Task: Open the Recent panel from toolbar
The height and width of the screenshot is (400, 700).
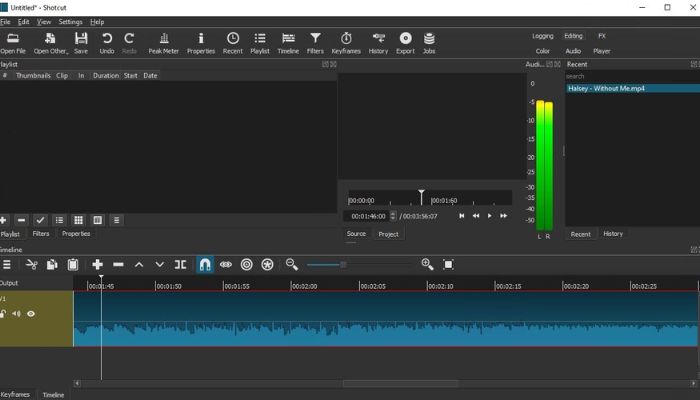Action: (x=233, y=43)
